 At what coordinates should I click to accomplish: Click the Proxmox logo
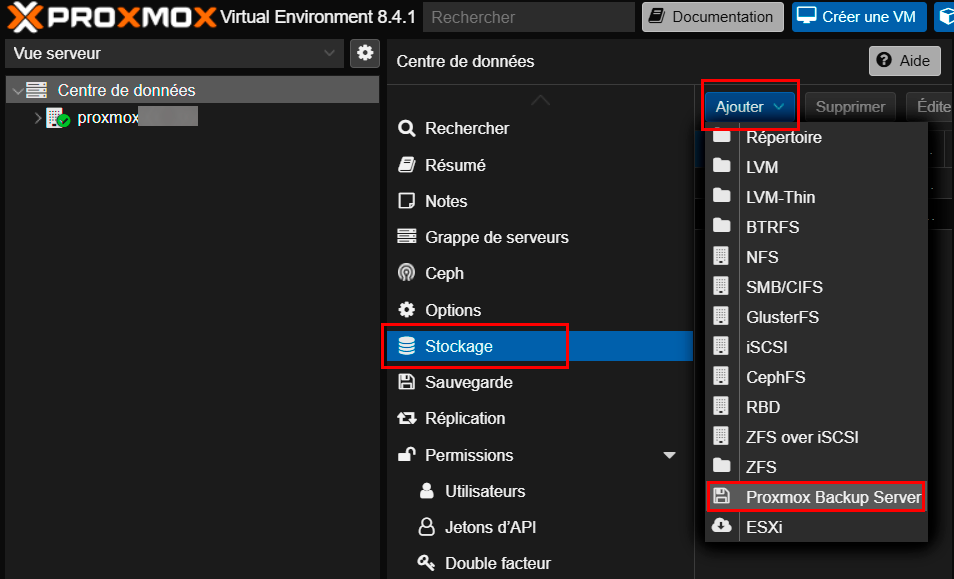point(111,17)
